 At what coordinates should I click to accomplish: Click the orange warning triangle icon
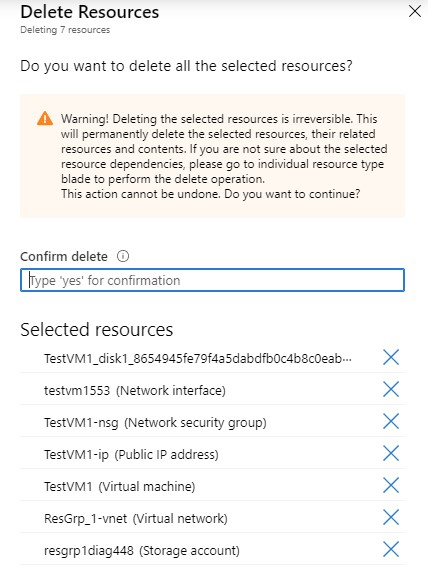pos(45,118)
